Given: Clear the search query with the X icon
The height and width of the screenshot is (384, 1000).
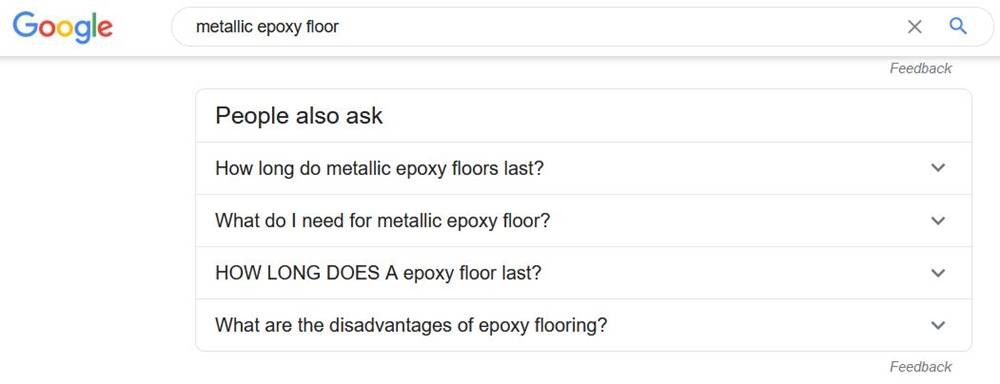Looking at the screenshot, I should (915, 27).
